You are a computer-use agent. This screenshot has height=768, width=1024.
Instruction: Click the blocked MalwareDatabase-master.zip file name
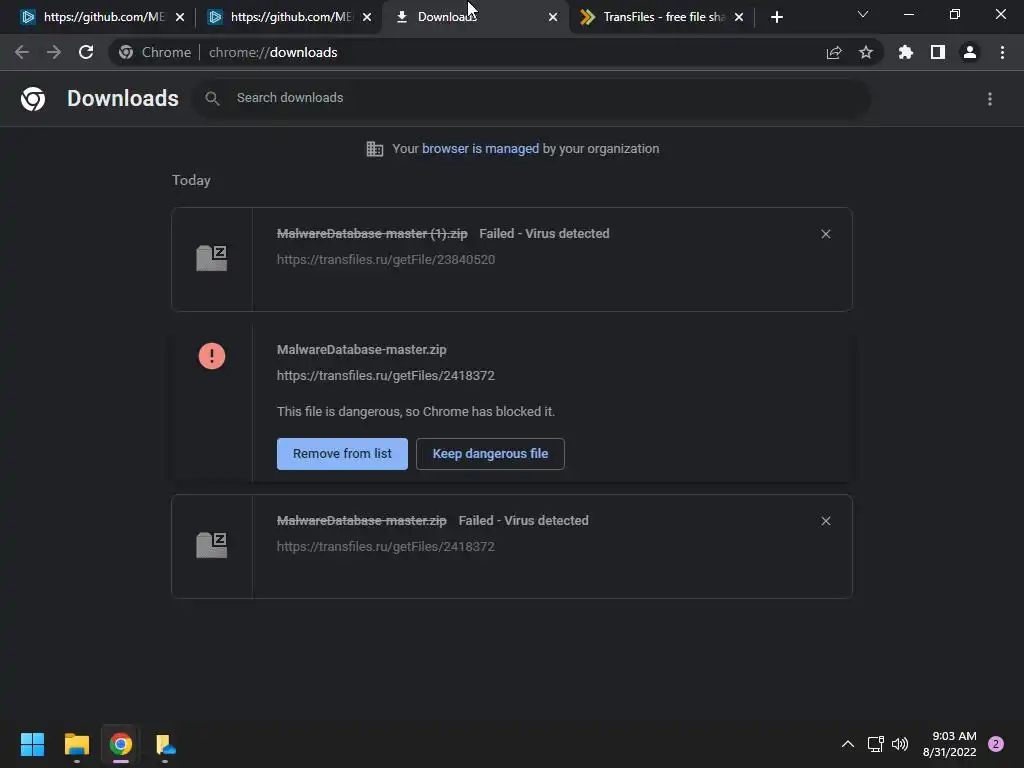(362, 349)
